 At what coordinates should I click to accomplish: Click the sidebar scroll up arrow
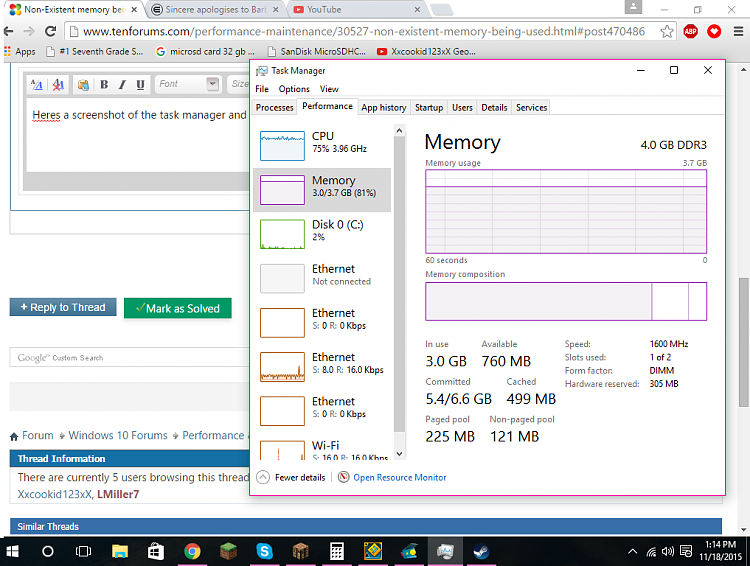point(399,130)
